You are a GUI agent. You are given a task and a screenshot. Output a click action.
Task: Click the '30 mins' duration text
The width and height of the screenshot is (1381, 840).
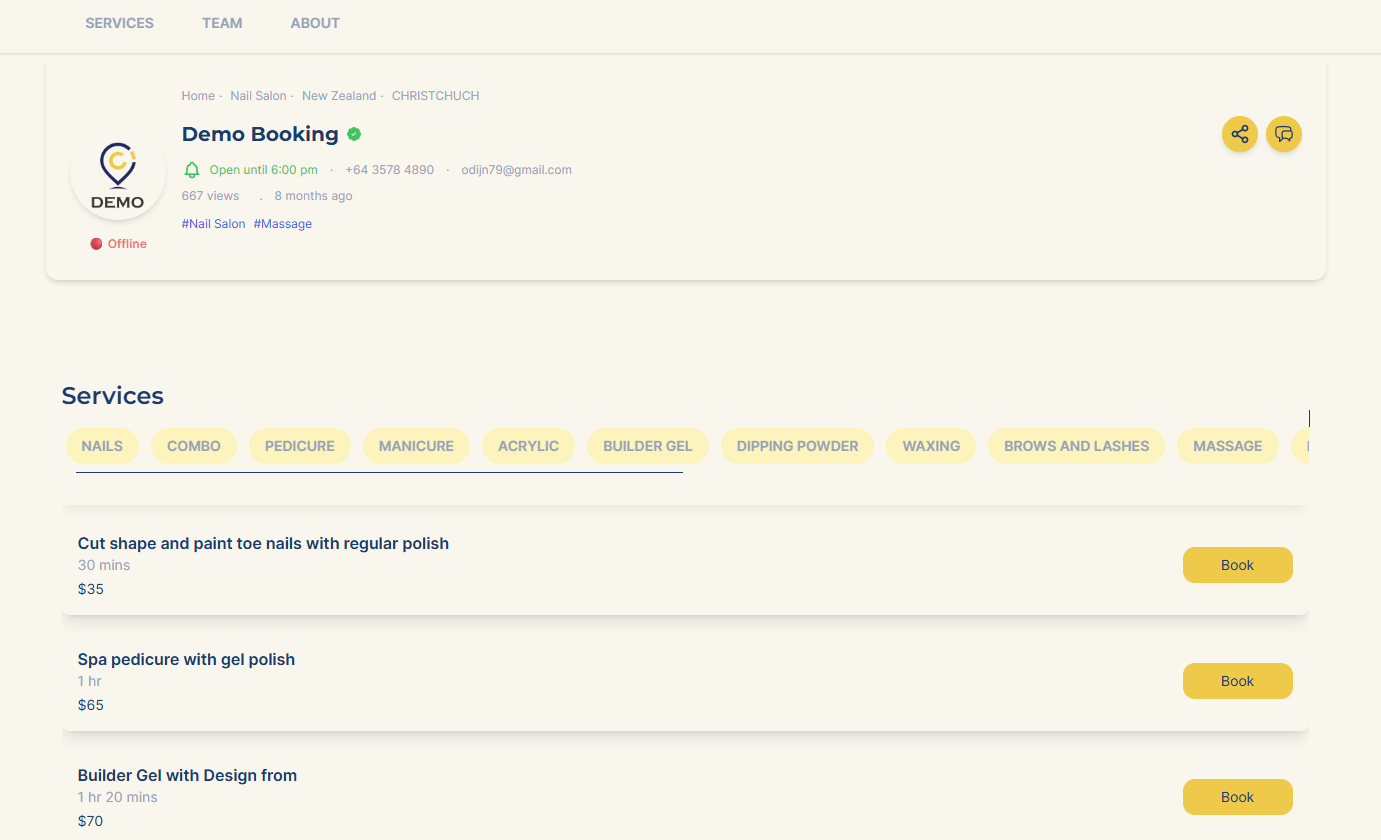(x=104, y=565)
